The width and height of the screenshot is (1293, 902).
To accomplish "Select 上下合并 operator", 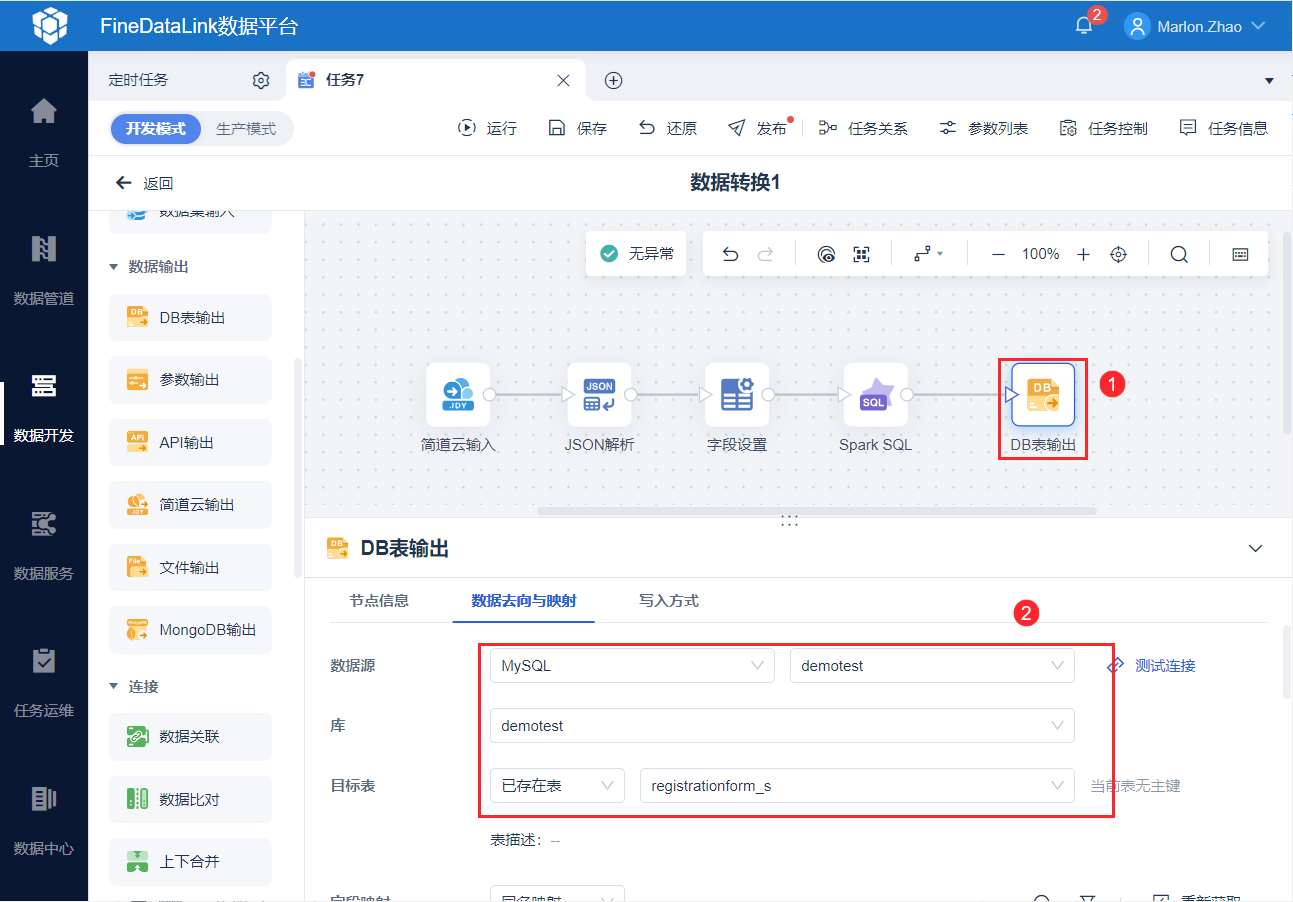I will (x=190, y=861).
